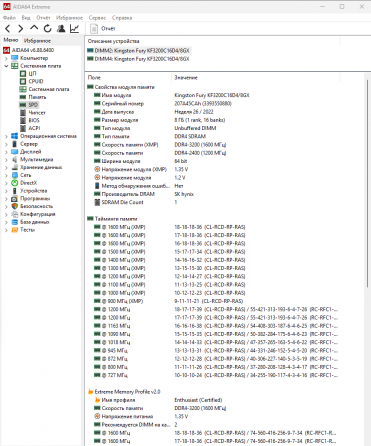Switch to the Избранное sidebar tab
The height and width of the screenshot is (446, 371).
coord(37,41)
